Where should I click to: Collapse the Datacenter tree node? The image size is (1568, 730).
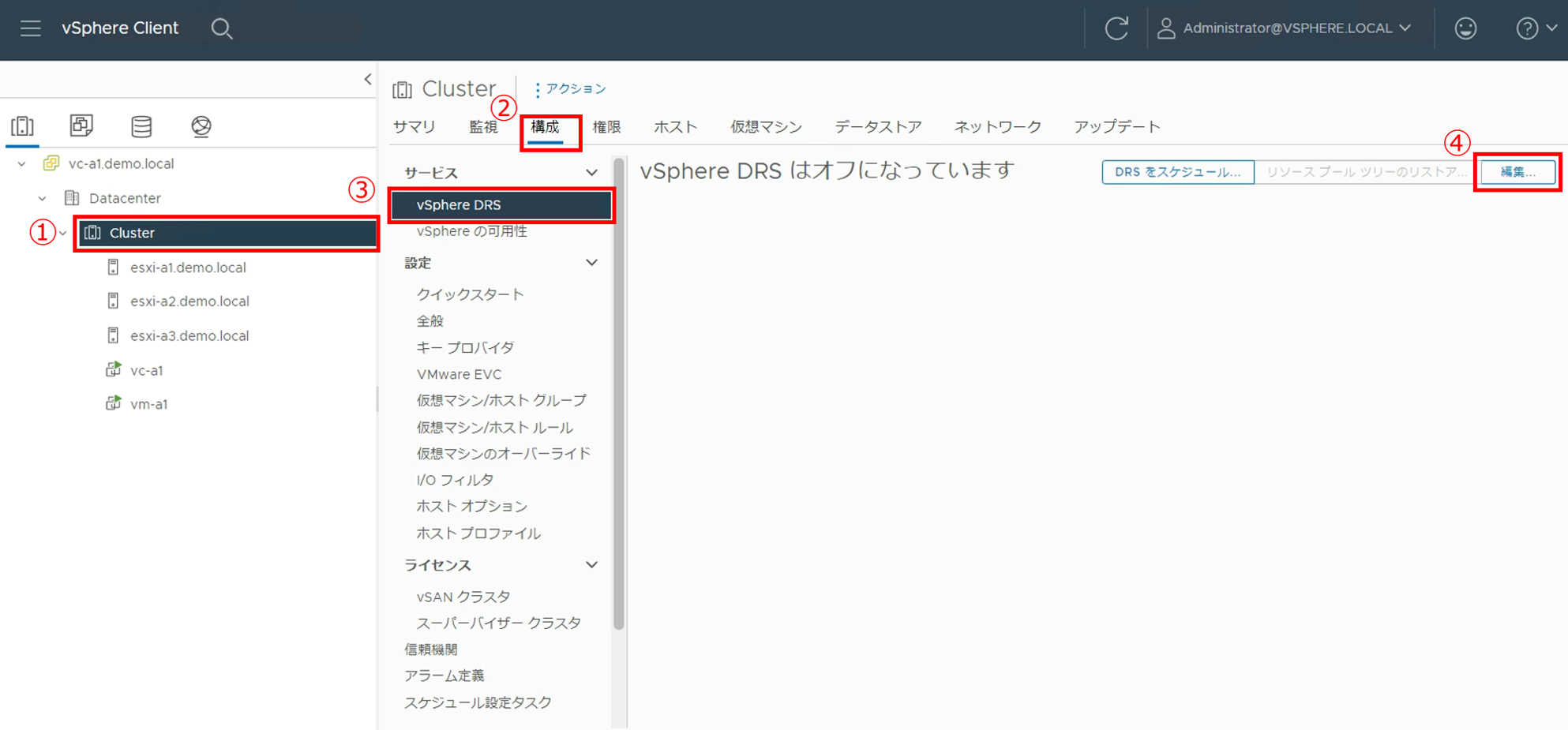click(x=43, y=198)
